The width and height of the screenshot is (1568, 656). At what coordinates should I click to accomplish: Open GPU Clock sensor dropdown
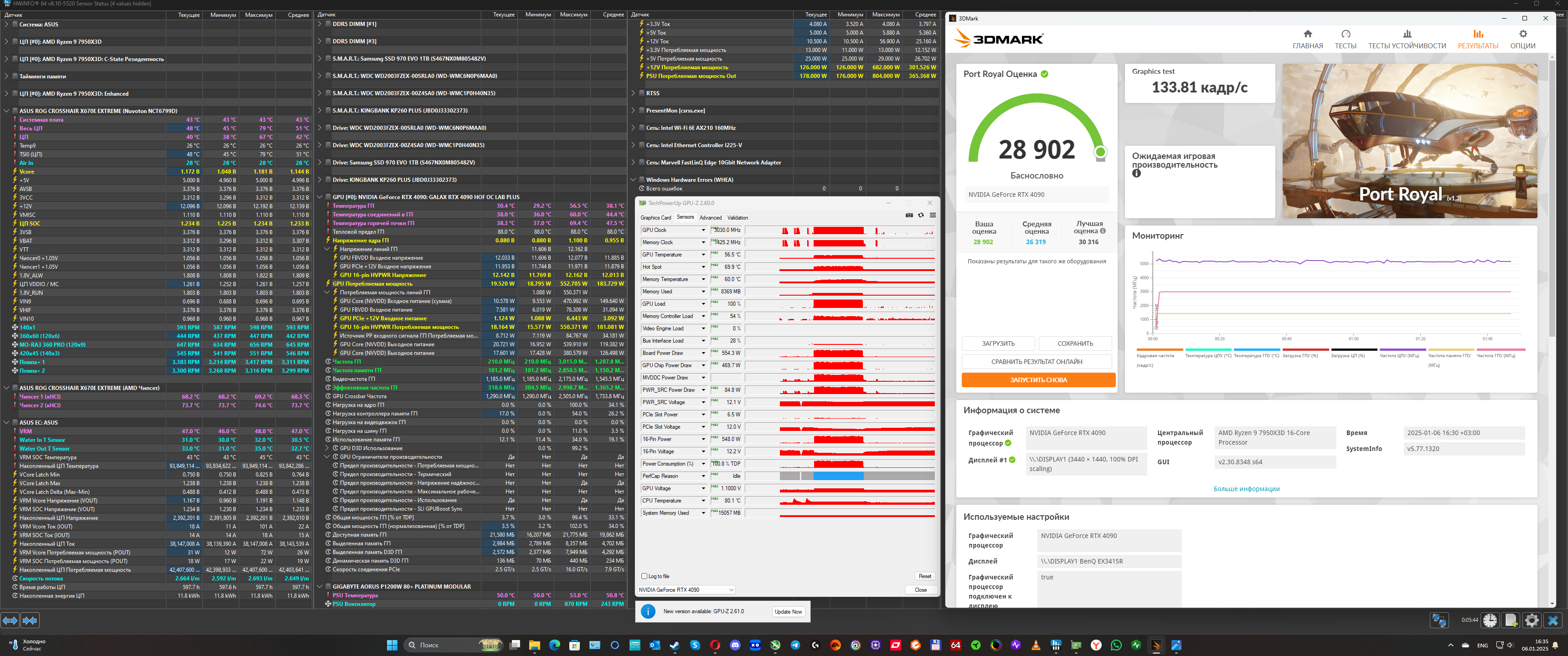(x=703, y=230)
